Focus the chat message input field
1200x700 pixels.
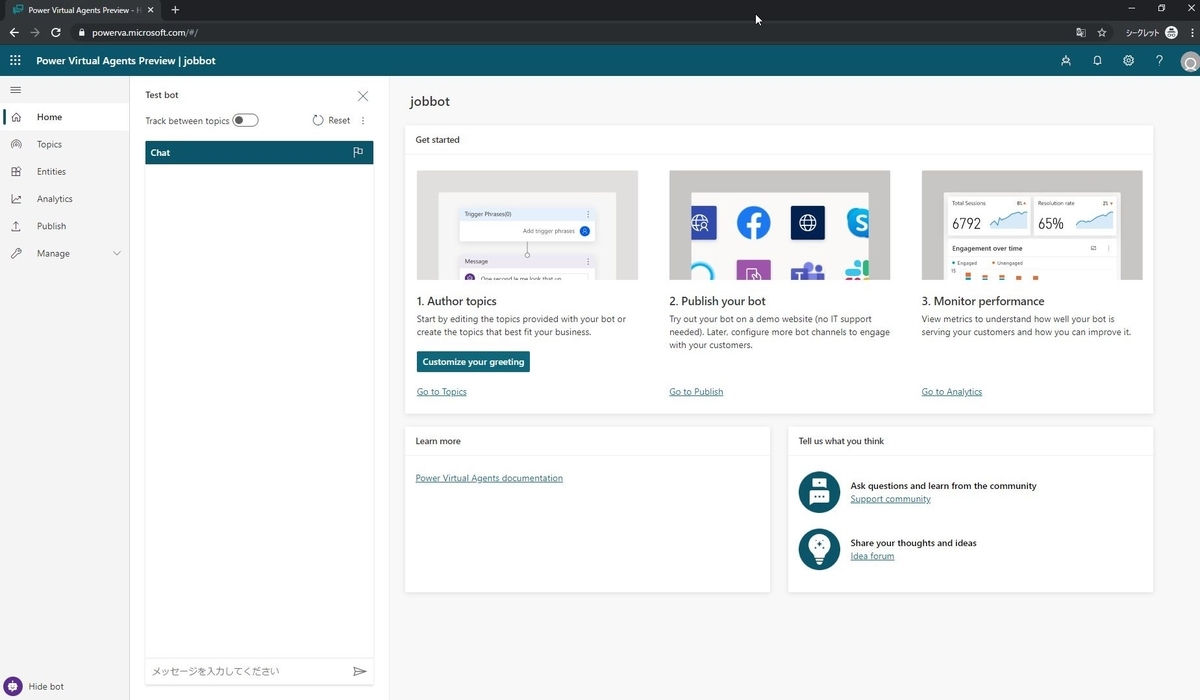pos(249,671)
